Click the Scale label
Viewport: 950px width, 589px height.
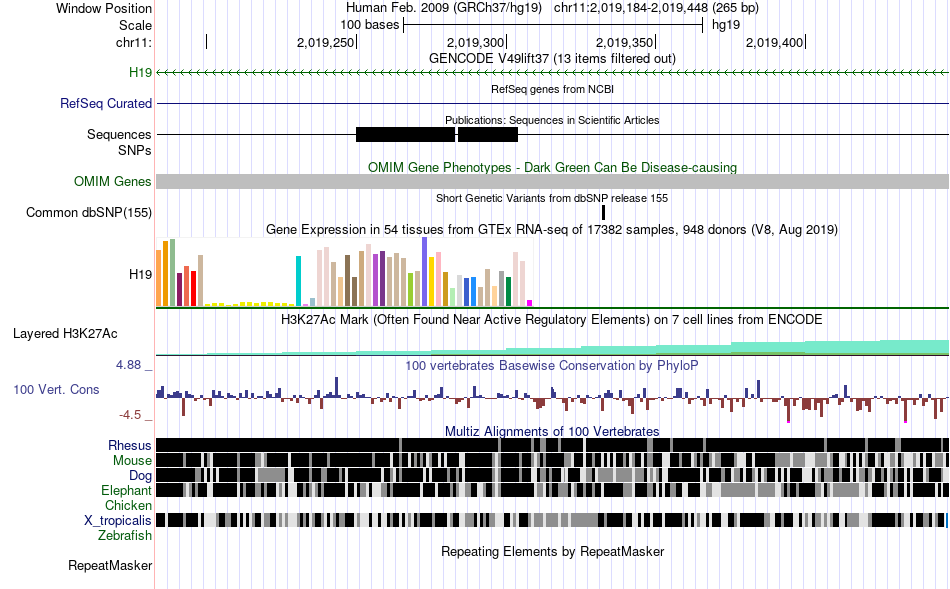click(135, 25)
